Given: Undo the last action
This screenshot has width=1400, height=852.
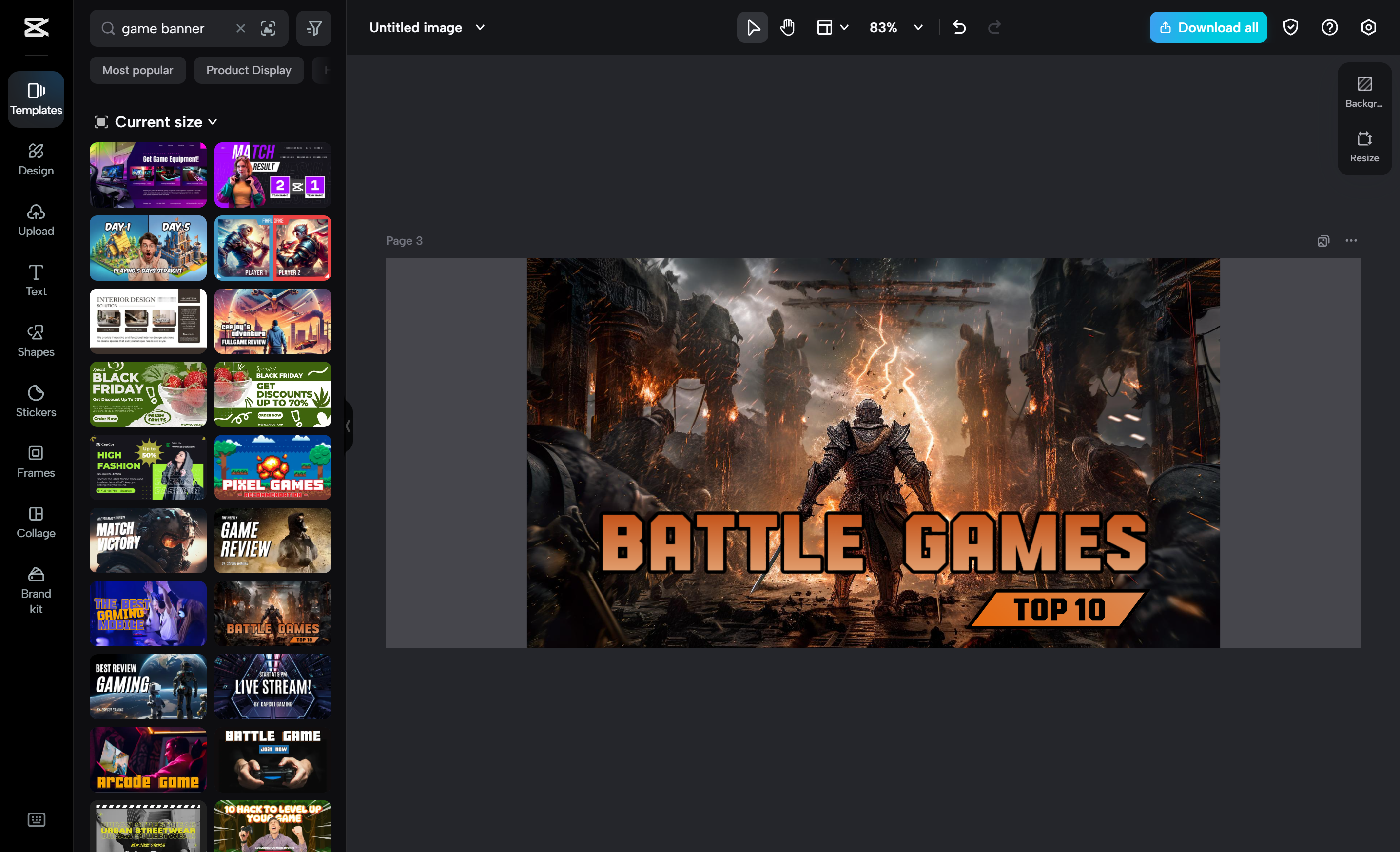Looking at the screenshot, I should click(x=960, y=27).
